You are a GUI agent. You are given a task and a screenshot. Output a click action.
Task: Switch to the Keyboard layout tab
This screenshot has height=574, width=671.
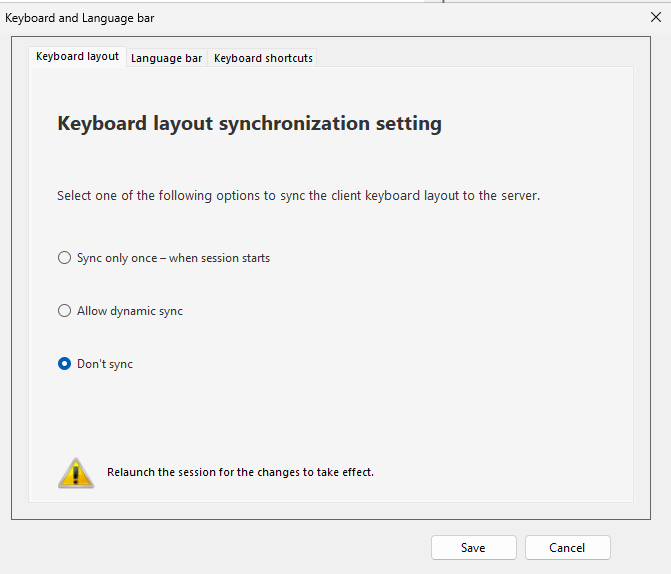pos(77,57)
